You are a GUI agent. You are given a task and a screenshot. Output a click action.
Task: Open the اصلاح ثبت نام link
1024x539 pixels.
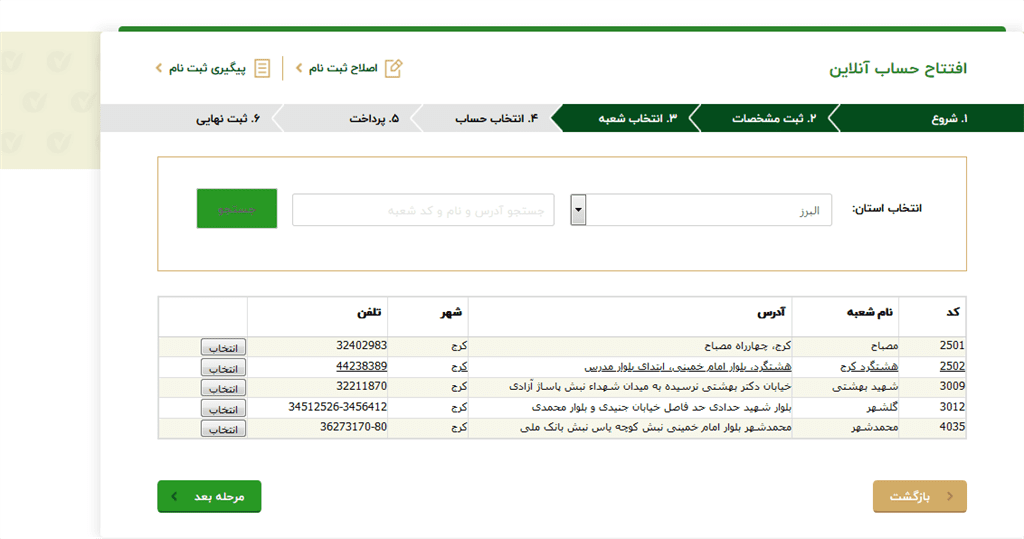coord(343,68)
